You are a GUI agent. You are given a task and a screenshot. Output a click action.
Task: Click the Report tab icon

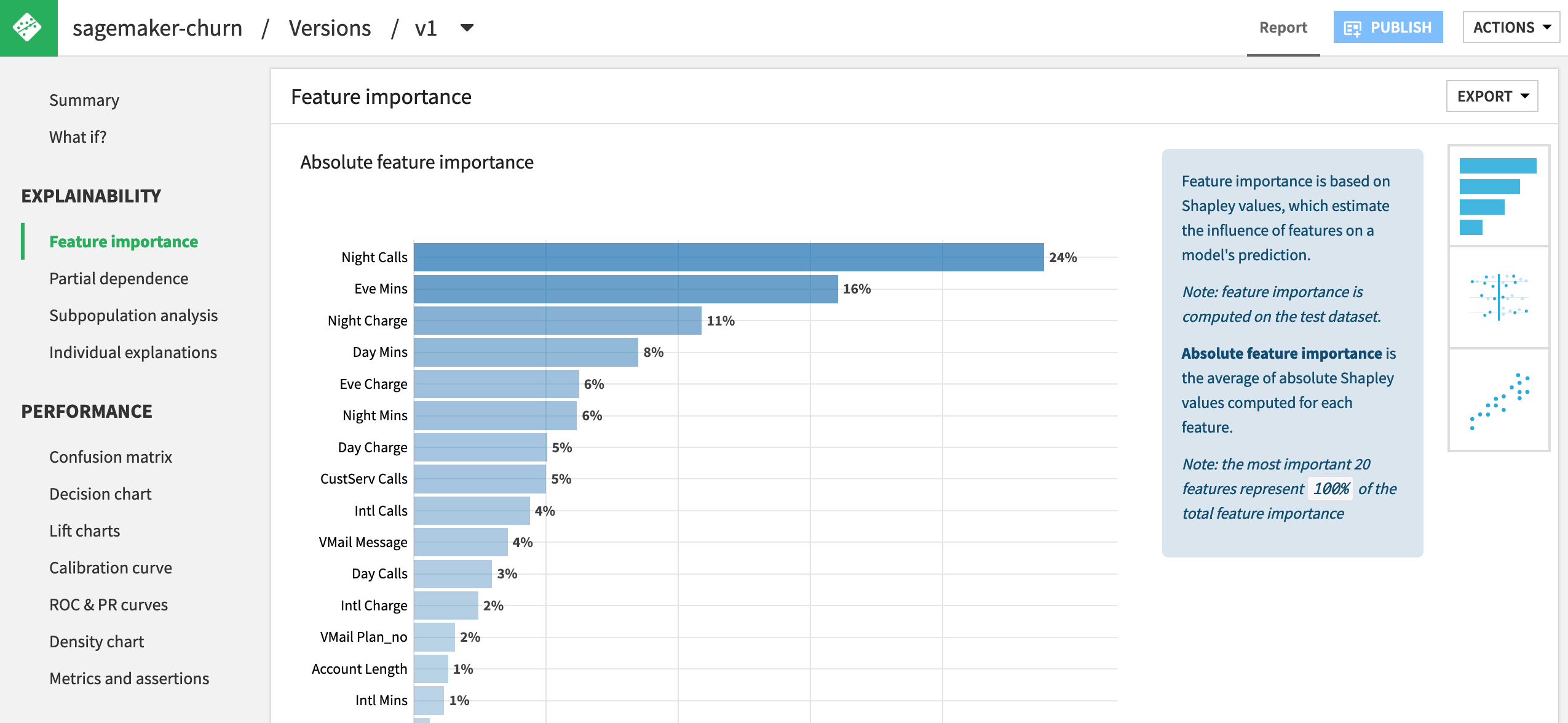point(1283,27)
